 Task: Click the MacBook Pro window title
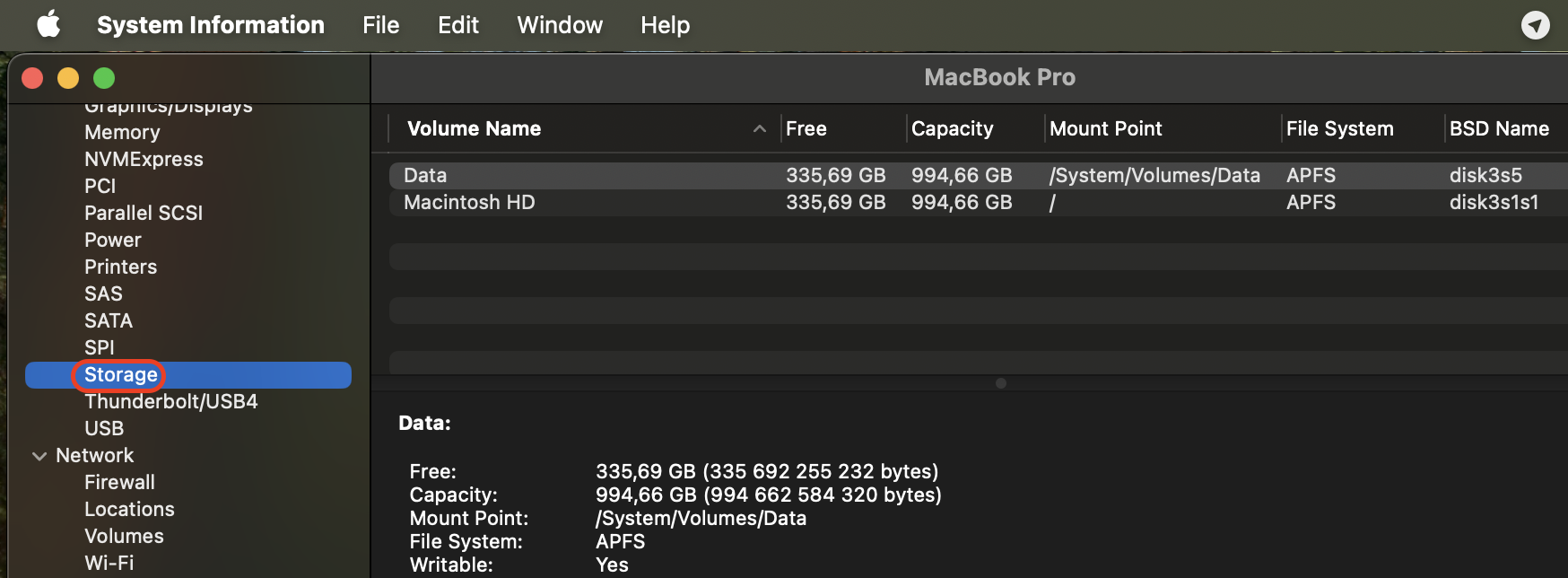coord(999,77)
